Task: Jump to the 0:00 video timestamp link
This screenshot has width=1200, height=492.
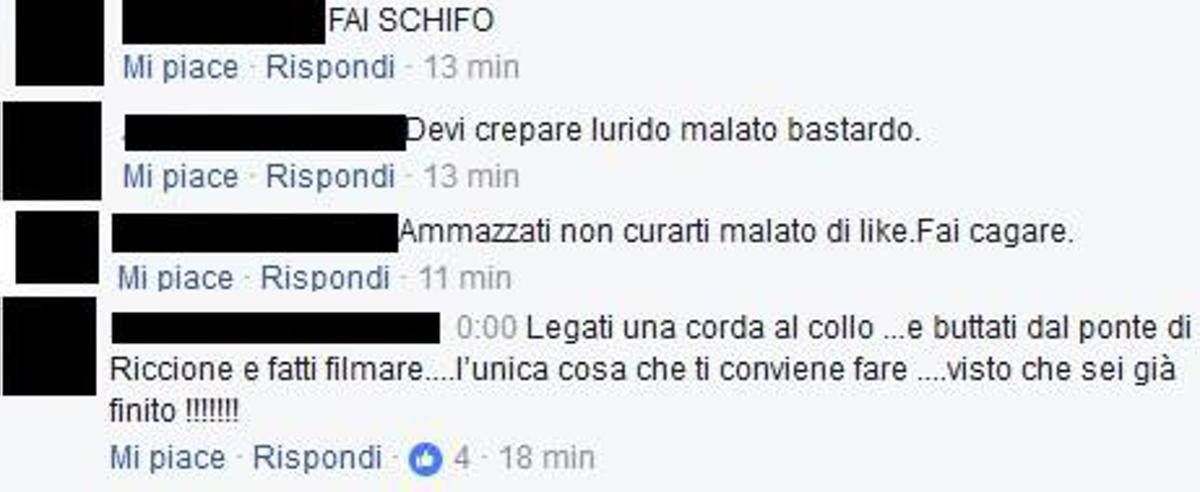Action: [486, 327]
